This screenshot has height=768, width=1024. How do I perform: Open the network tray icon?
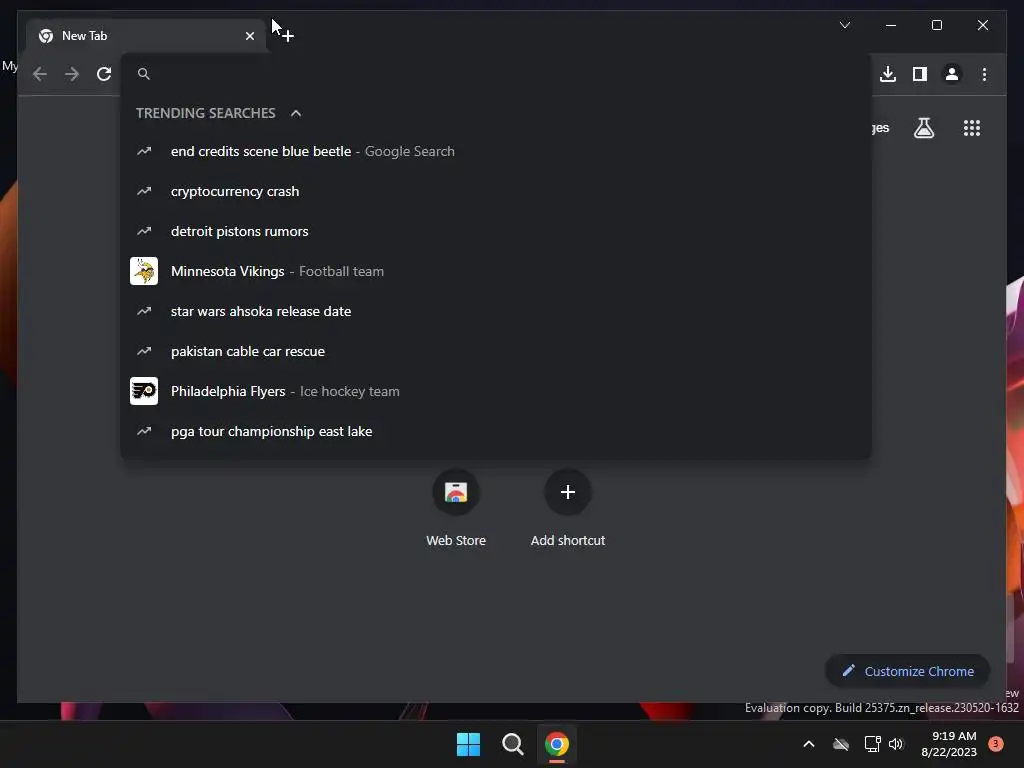[x=872, y=744]
